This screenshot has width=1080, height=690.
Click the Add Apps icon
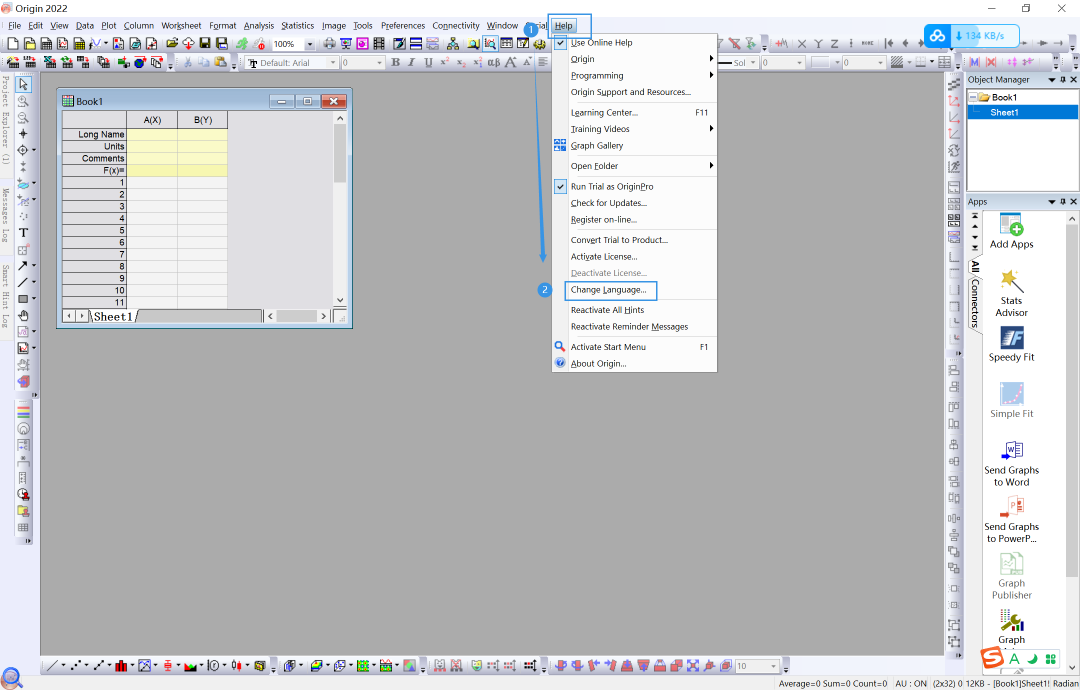[x=1011, y=231]
